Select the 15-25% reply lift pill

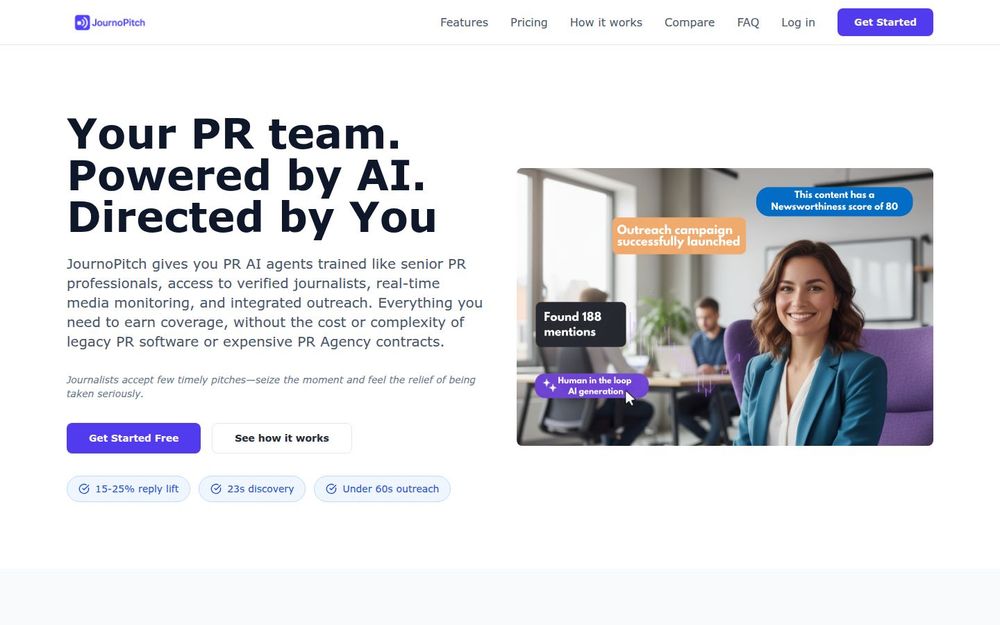[128, 489]
